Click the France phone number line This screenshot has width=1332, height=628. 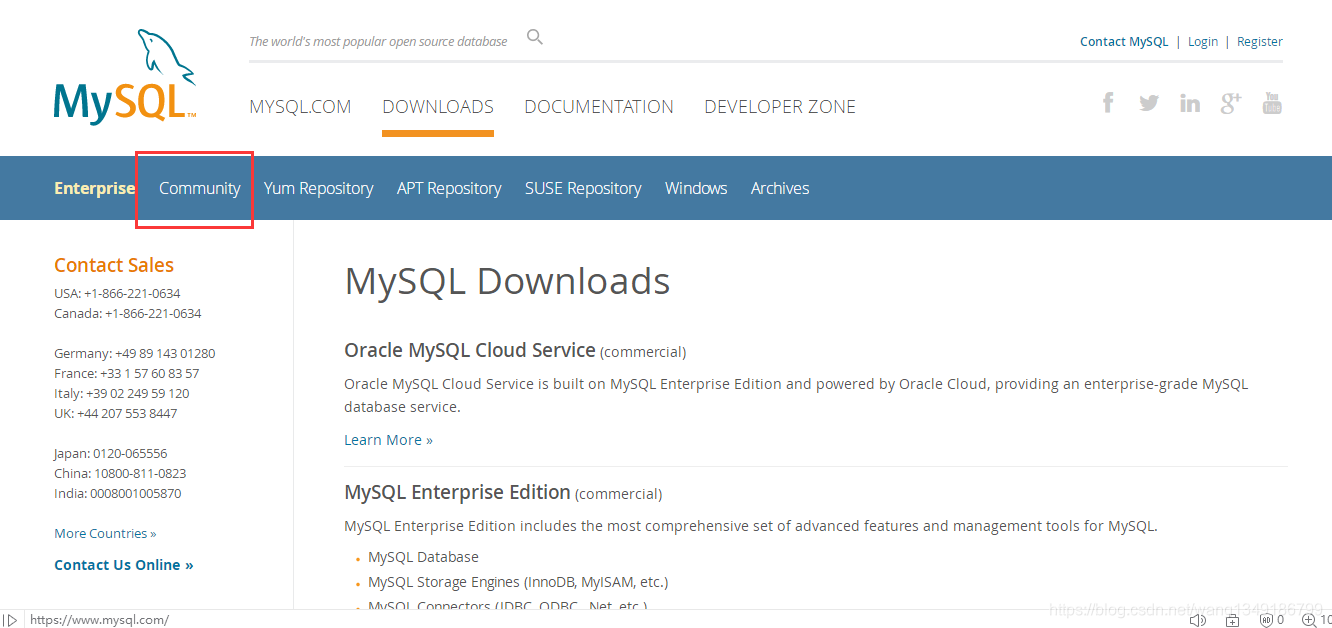[x=127, y=373]
